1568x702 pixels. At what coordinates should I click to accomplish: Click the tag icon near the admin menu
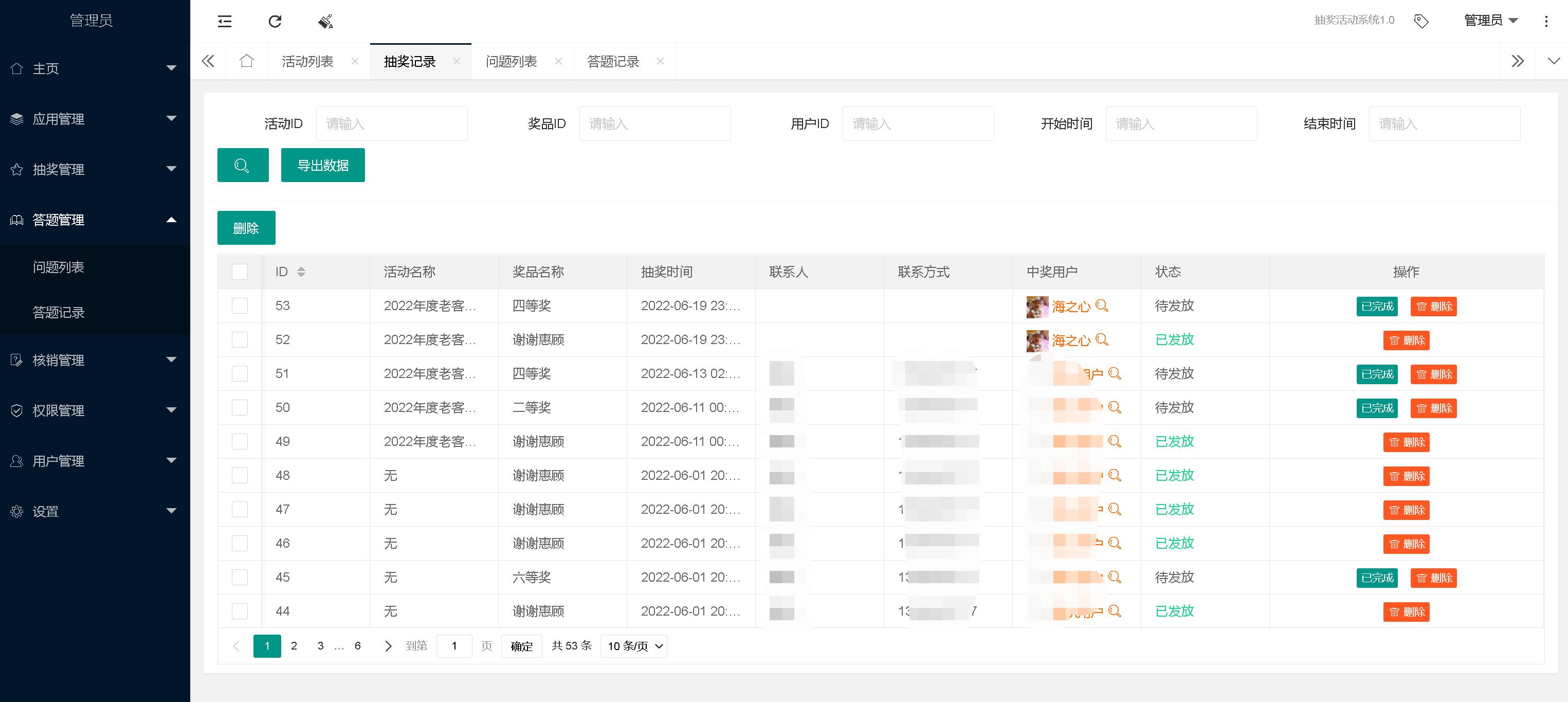point(1420,21)
